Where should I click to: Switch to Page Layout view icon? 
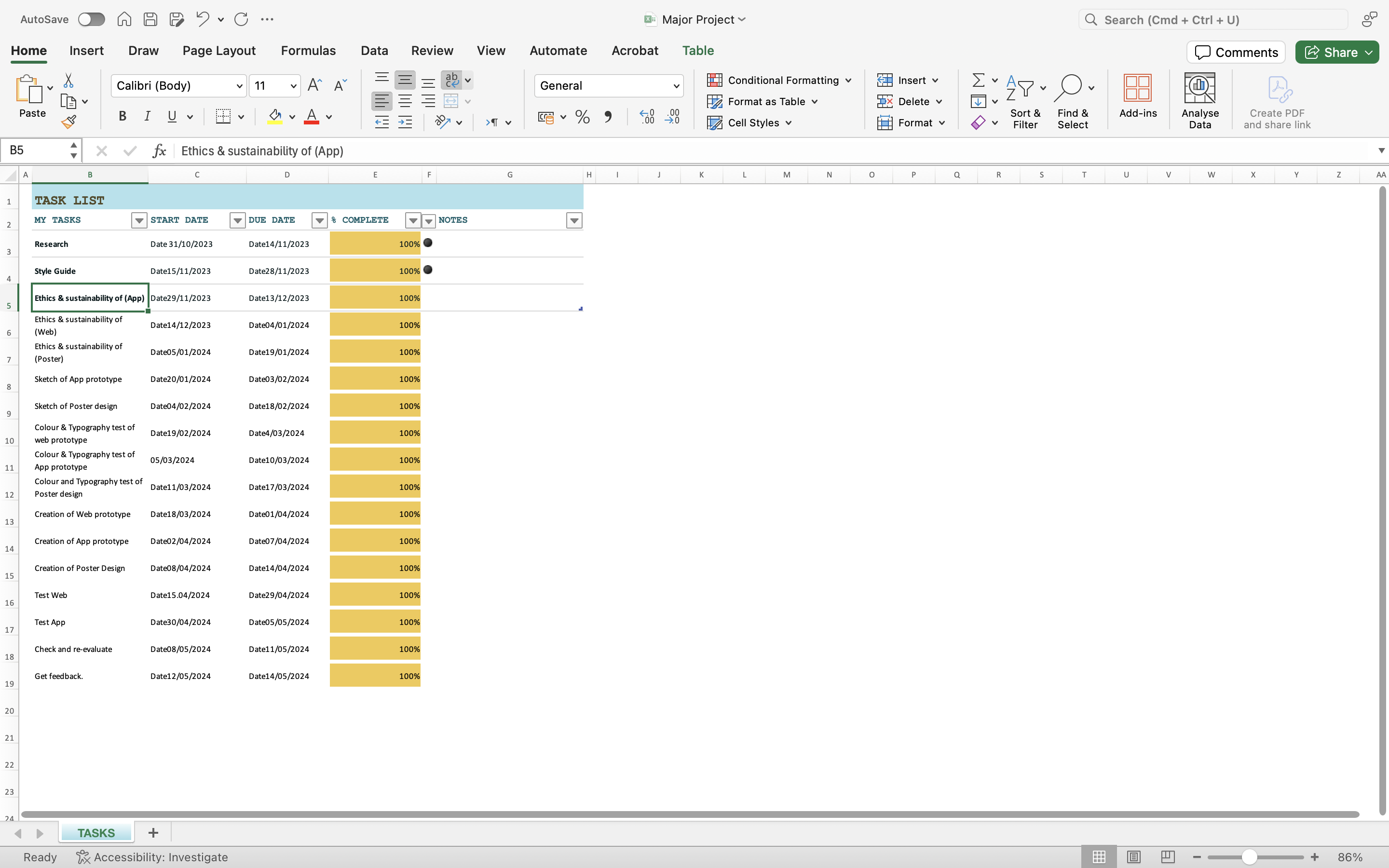[1133, 857]
